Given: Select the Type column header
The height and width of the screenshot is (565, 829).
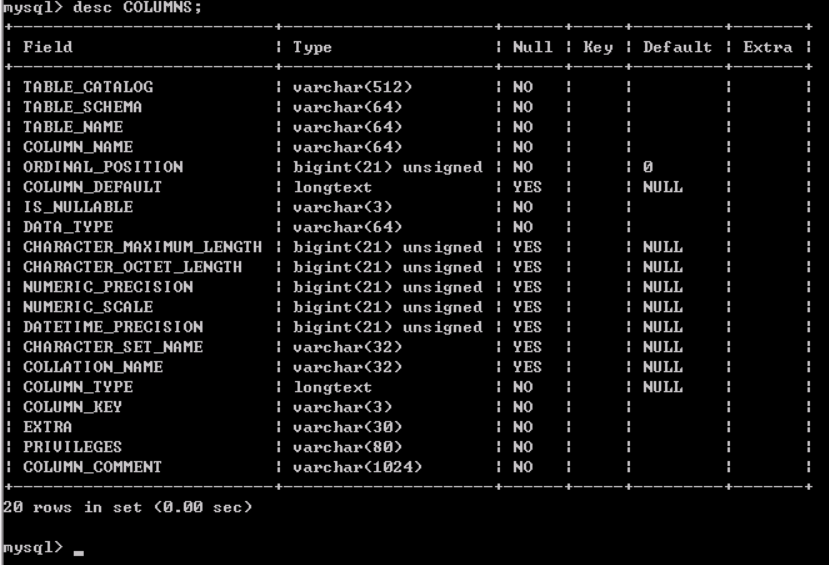Looking at the screenshot, I should (x=312, y=48).
